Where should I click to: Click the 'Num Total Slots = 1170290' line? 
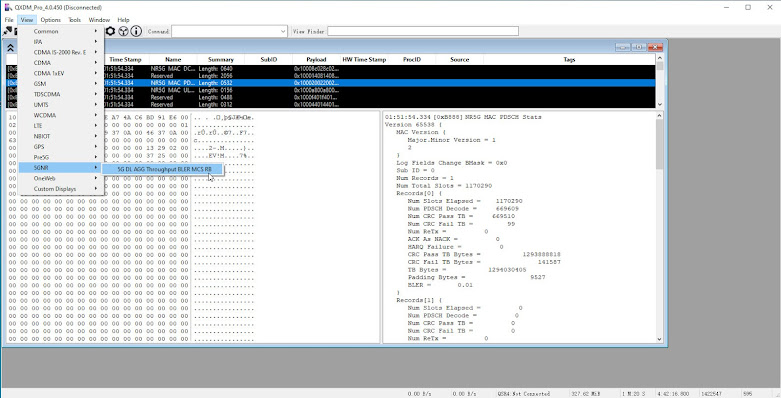tap(444, 186)
